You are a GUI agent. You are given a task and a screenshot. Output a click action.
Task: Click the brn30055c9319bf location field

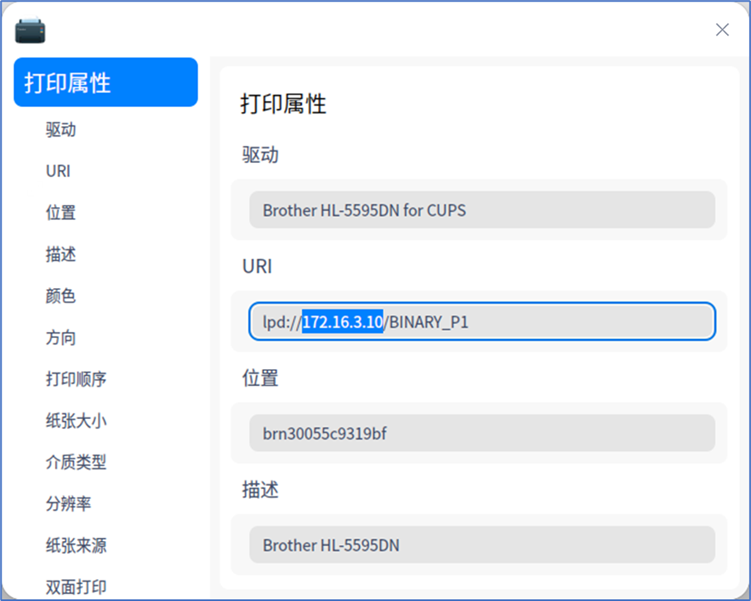(482, 433)
